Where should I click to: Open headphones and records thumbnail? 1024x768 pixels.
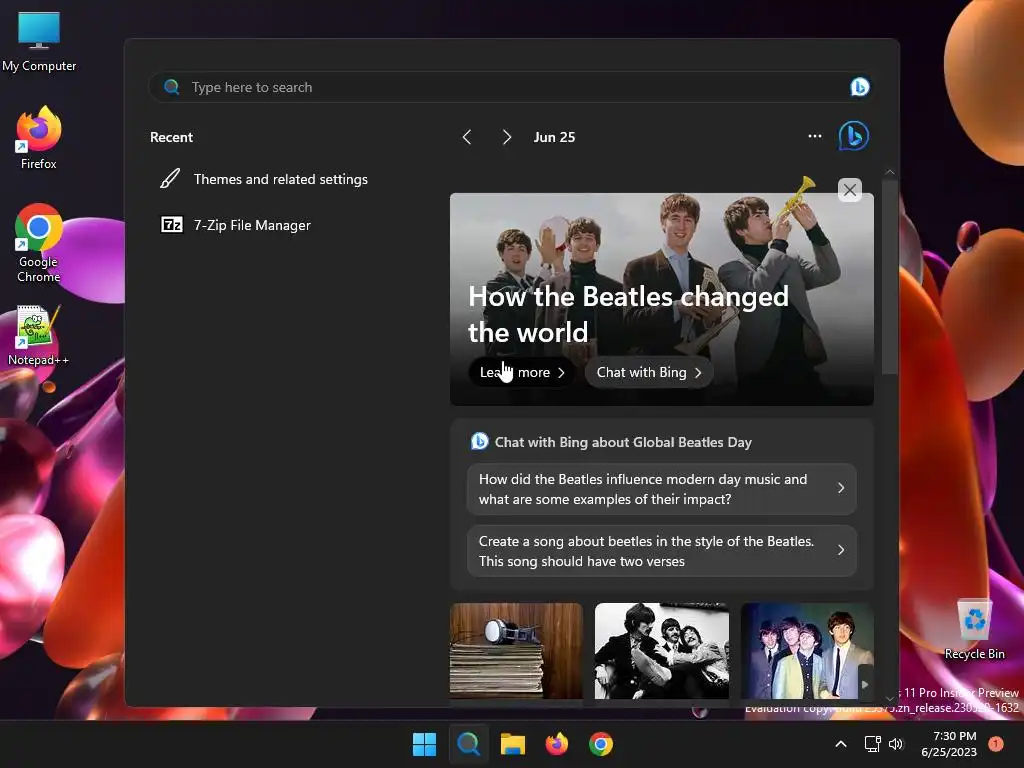pyautogui.click(x=516, y=651)
